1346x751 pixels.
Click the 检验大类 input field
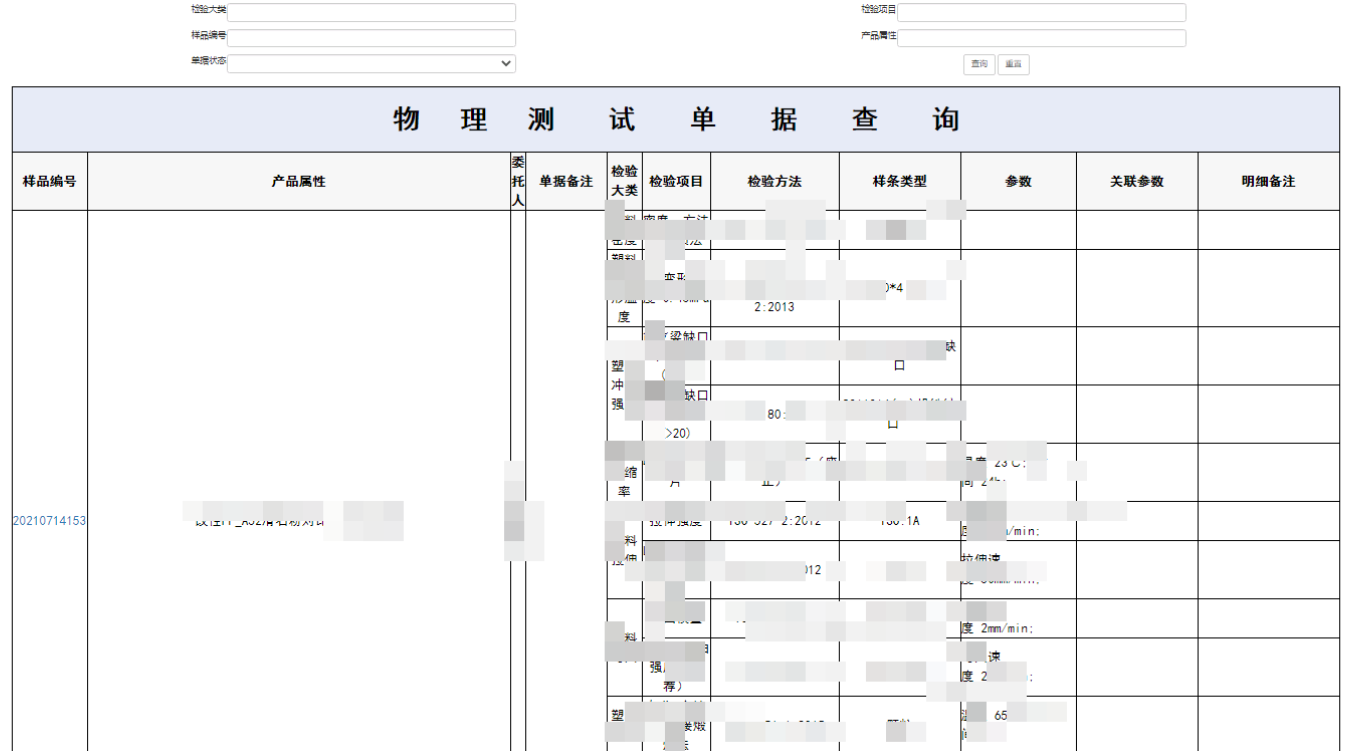click(x=372, y=12)
